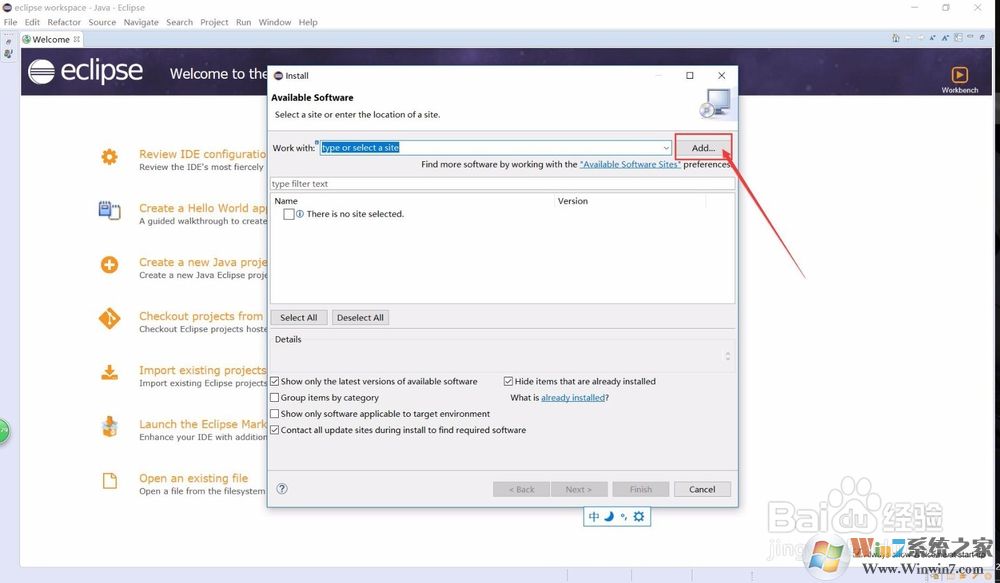Click the top icon in the left trim bar

click(8, 42)
